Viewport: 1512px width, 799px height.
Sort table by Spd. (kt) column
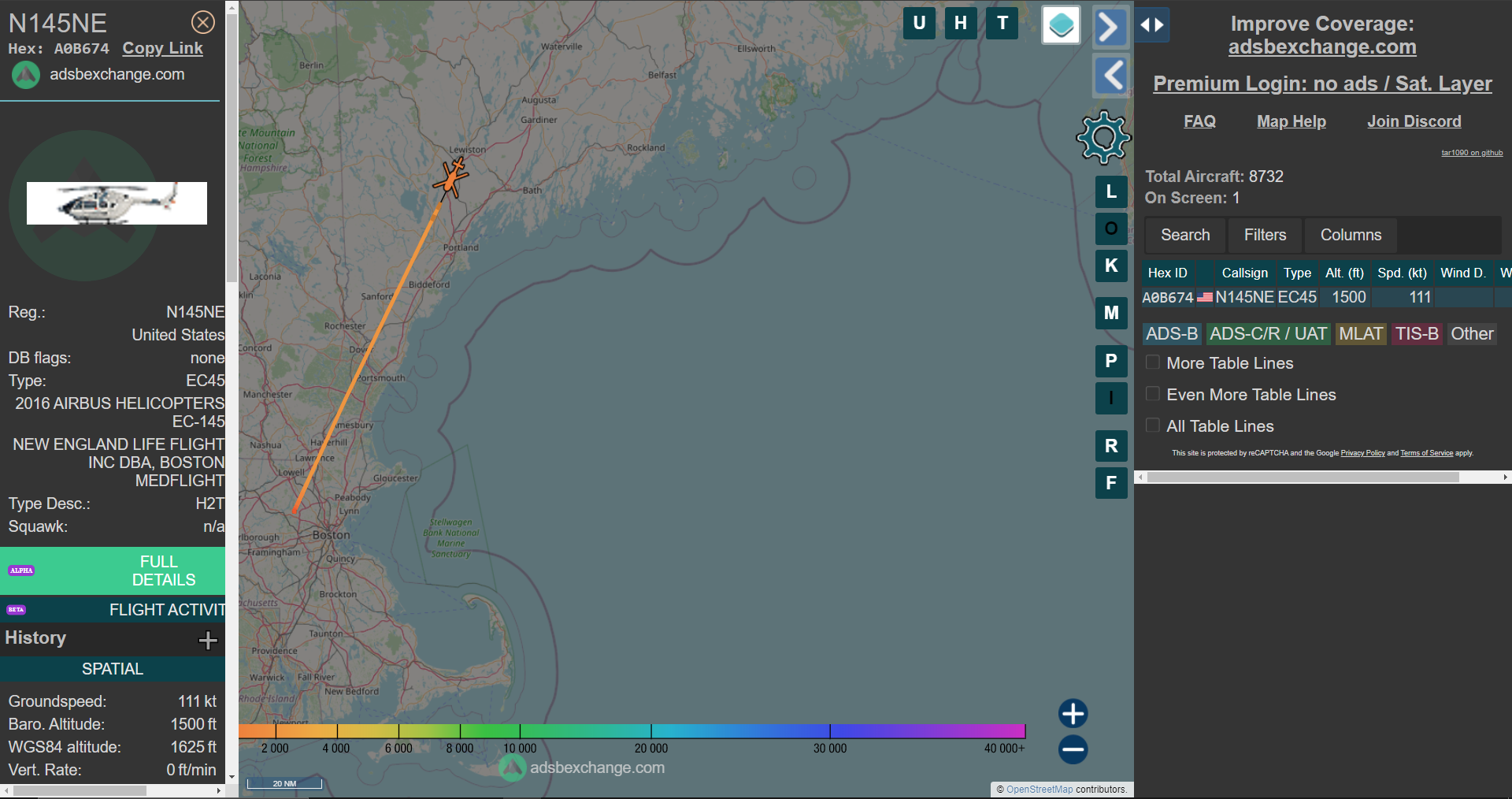pyautogui.click(x=1402, y=273)
